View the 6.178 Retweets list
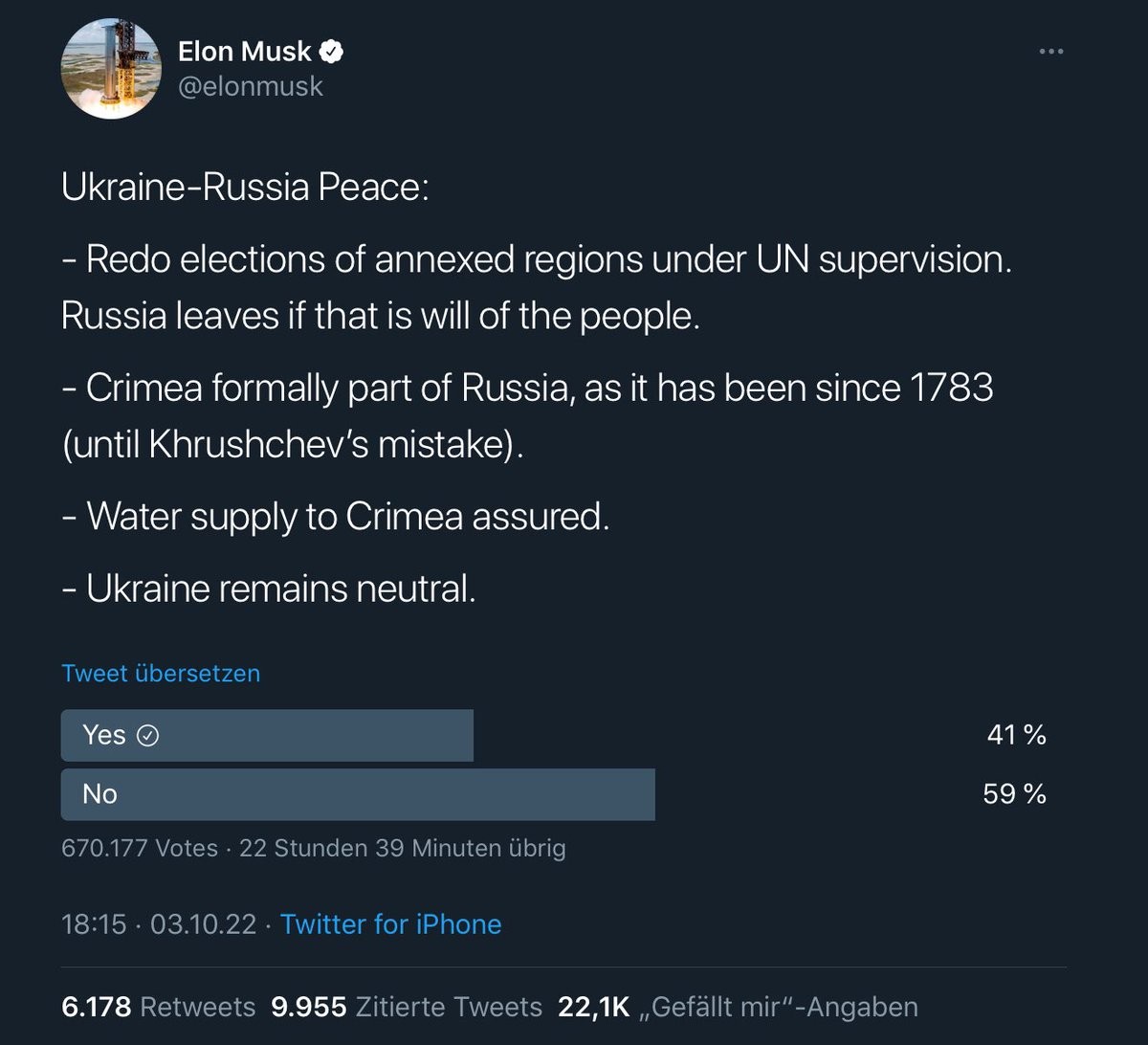Viewport: 1148px width, 1045px height. pos(159,1007)
